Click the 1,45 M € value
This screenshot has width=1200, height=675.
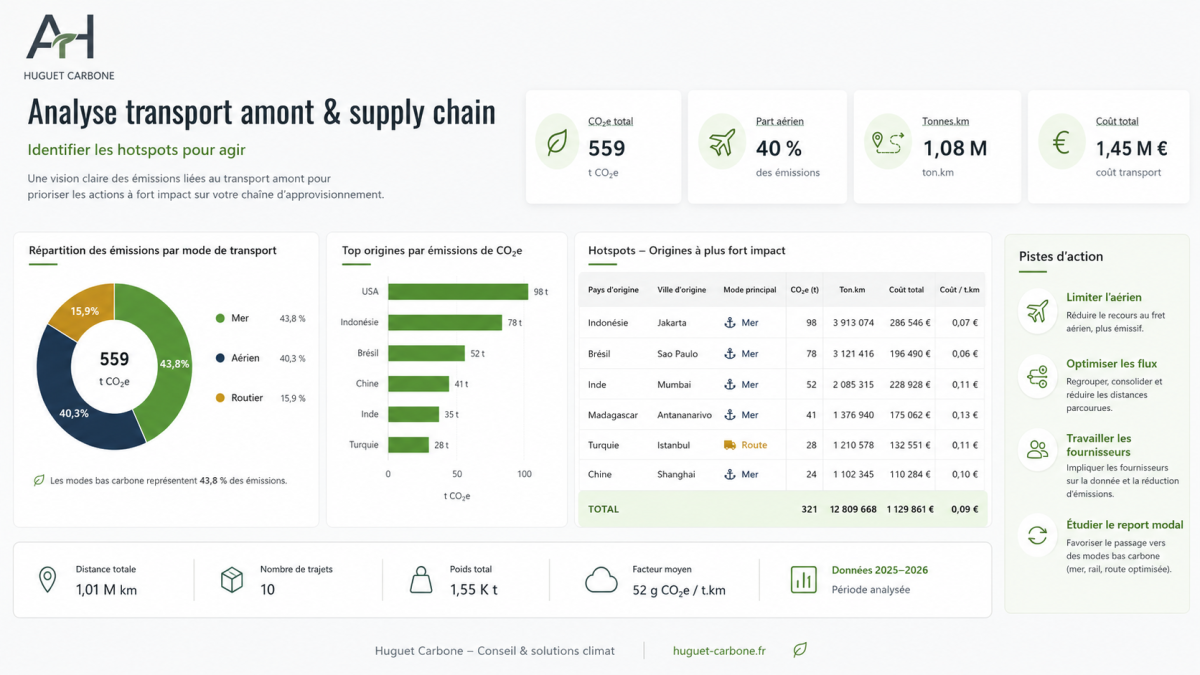(x=1131, y=148)
